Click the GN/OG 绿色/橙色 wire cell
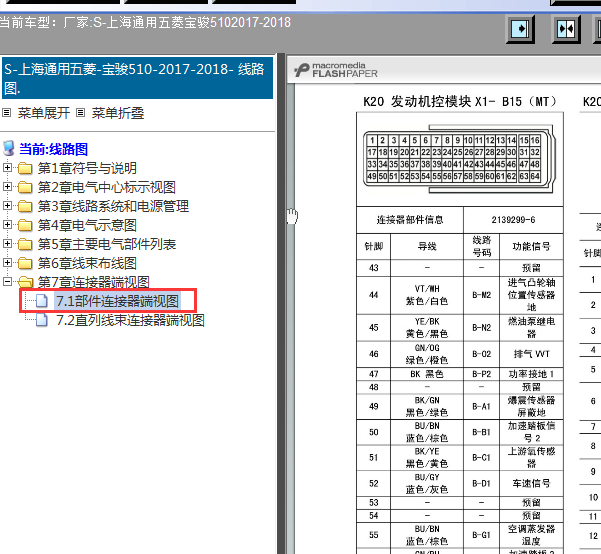The width and height of the screenshot is (601, 554). [x=427, y=354]
